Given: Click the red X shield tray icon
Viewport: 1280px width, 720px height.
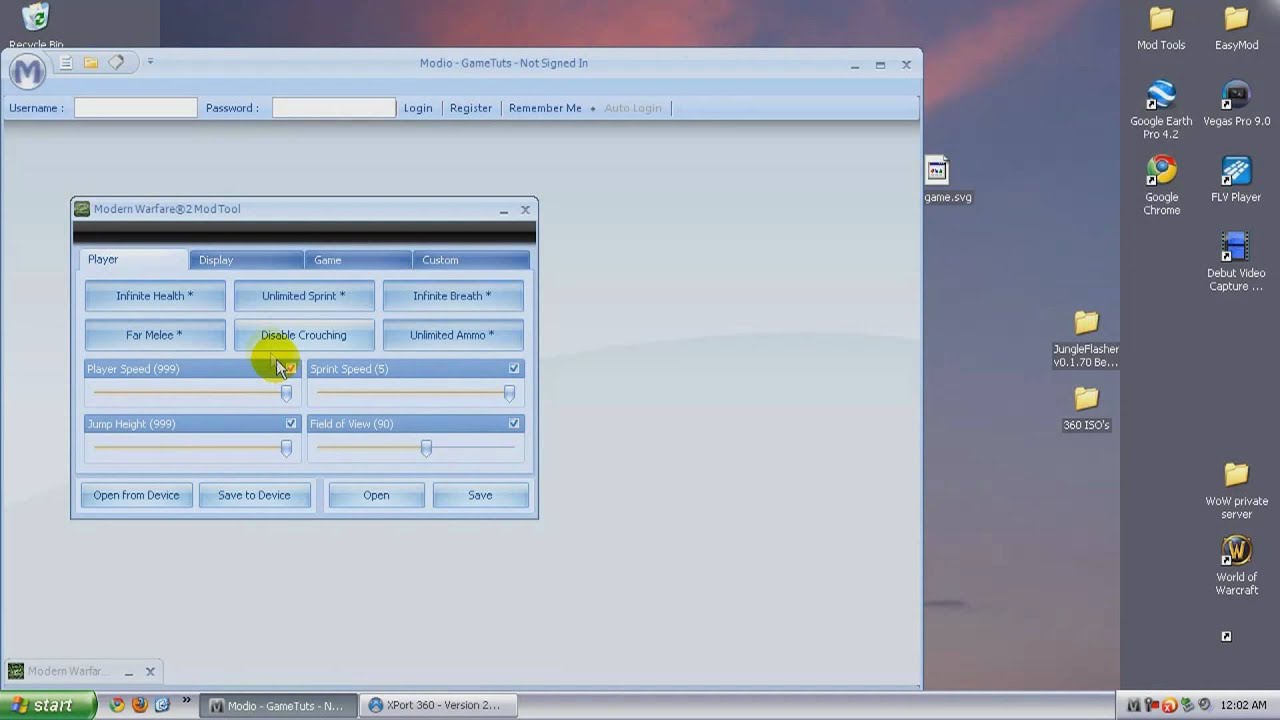Looking at the screenshot, I should (x=1169, y=705).
